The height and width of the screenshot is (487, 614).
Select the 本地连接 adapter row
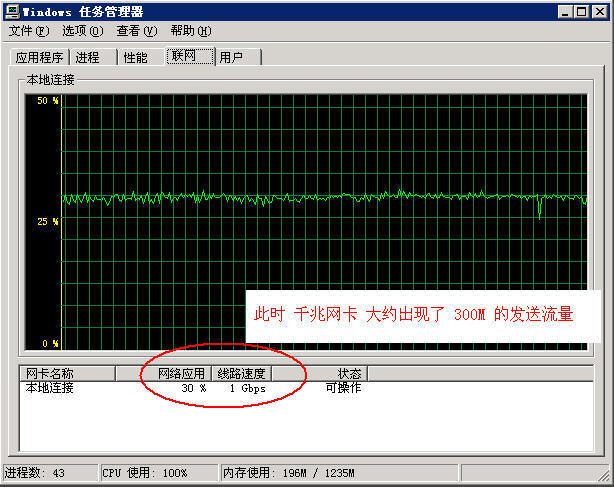click(x=306, y=388)
